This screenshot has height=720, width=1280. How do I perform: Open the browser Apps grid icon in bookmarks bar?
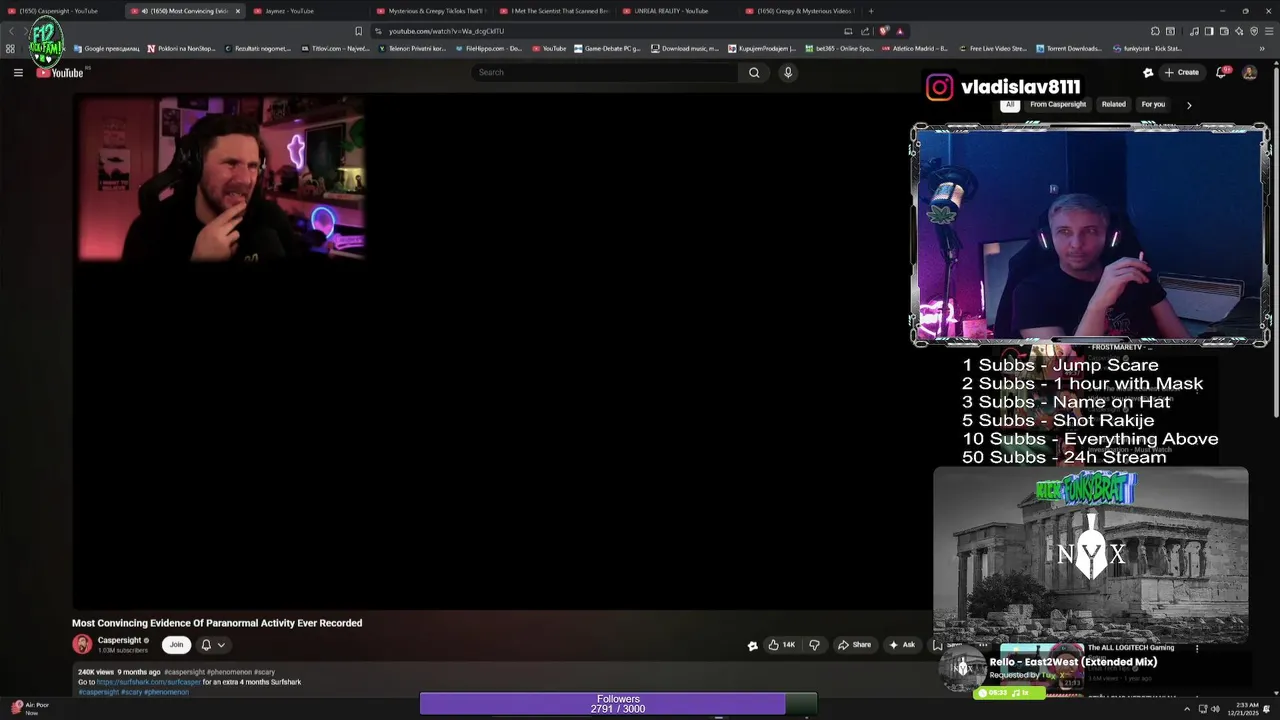coord(10,48)
